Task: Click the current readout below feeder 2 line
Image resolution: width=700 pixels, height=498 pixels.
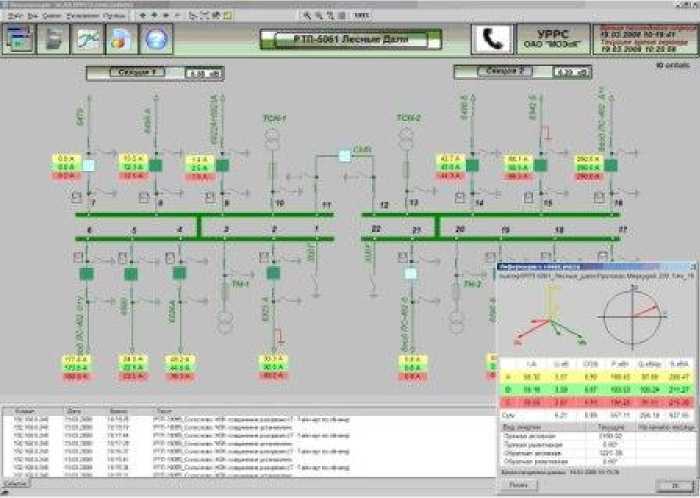Action: (x=273, y=367)
